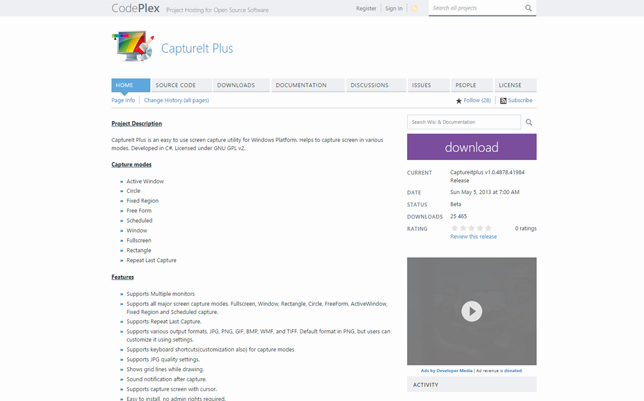Screen dimensions: 644x401
Task: Click the rating stars for the release
Action: pos(471,228)
